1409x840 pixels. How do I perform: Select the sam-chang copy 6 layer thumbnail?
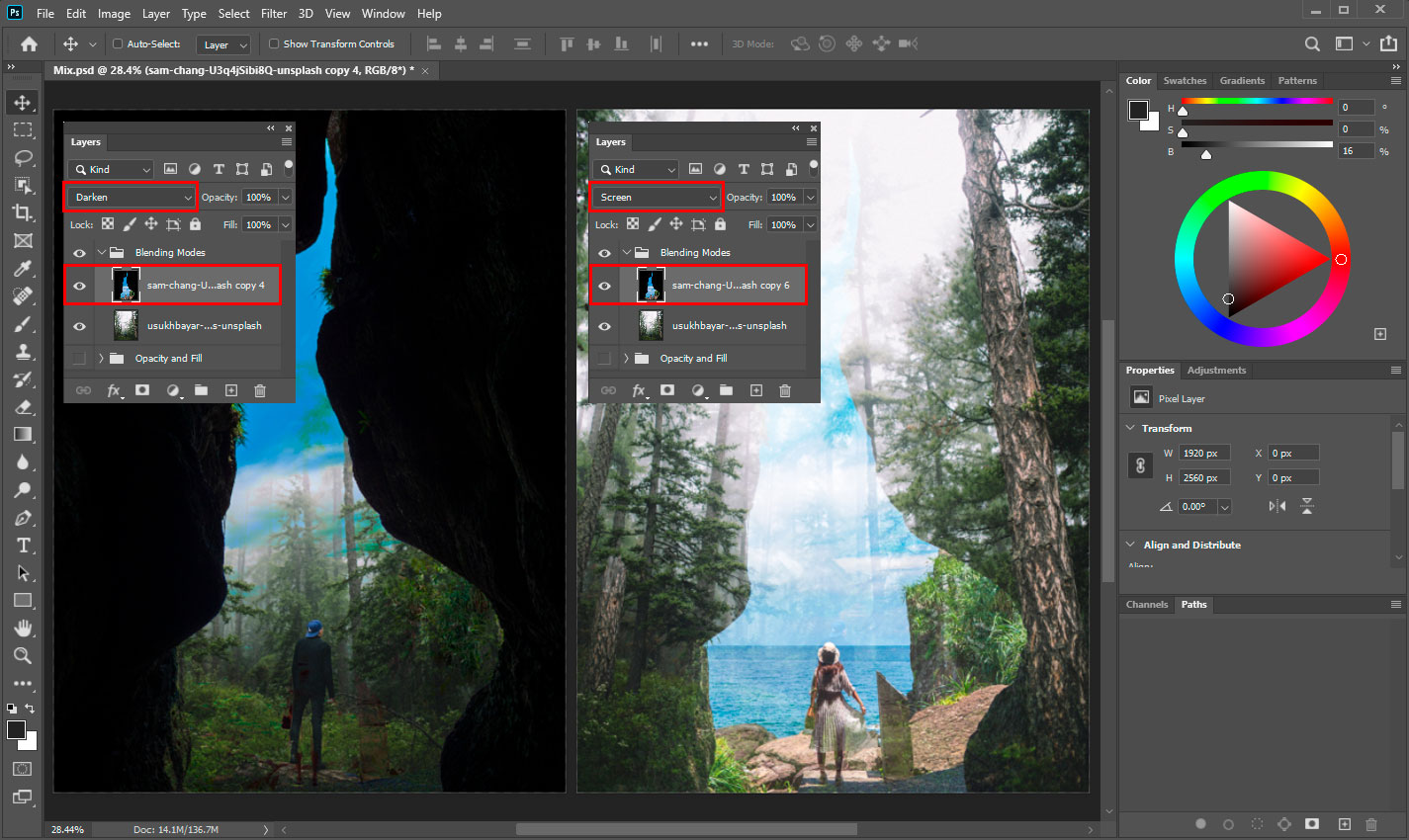pos(650,285)
